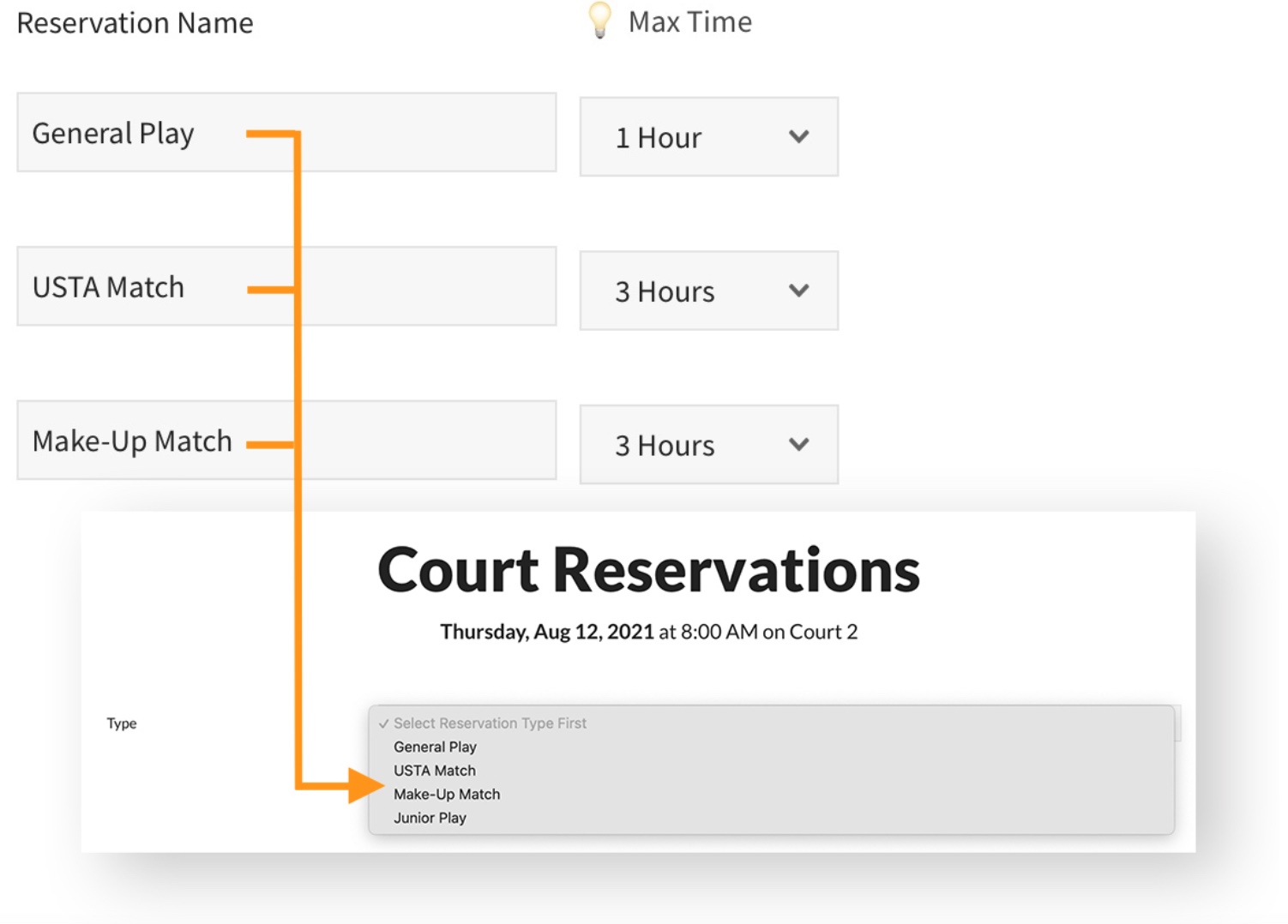Expand the 3 Hours dropdown for Make-Up Match
Image resolution: width=1288 pixels, height=924 pixels.
(708, 445)
